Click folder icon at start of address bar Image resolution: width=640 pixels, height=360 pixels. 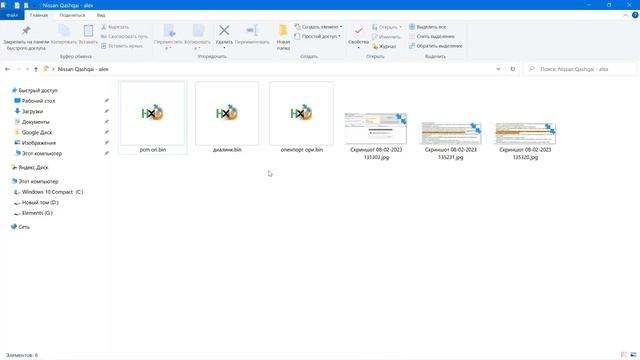(46, 69)
